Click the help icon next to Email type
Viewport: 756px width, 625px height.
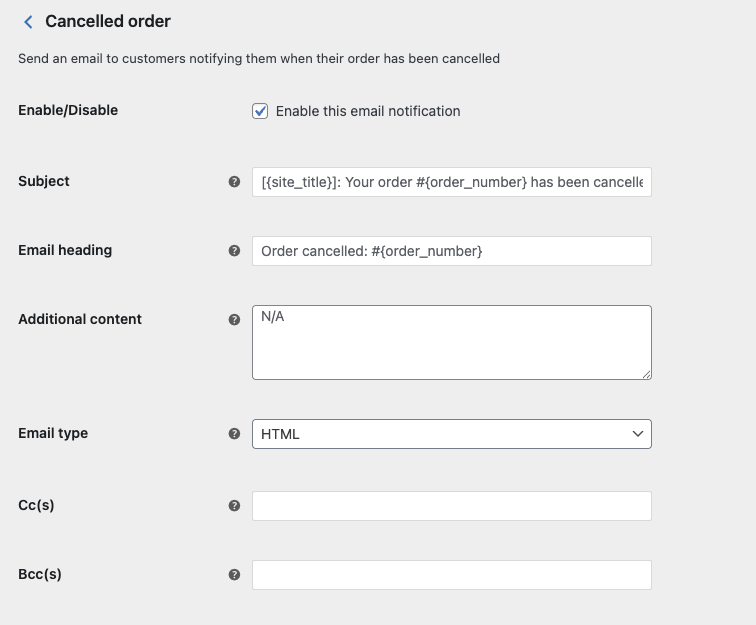pos(234,434)
